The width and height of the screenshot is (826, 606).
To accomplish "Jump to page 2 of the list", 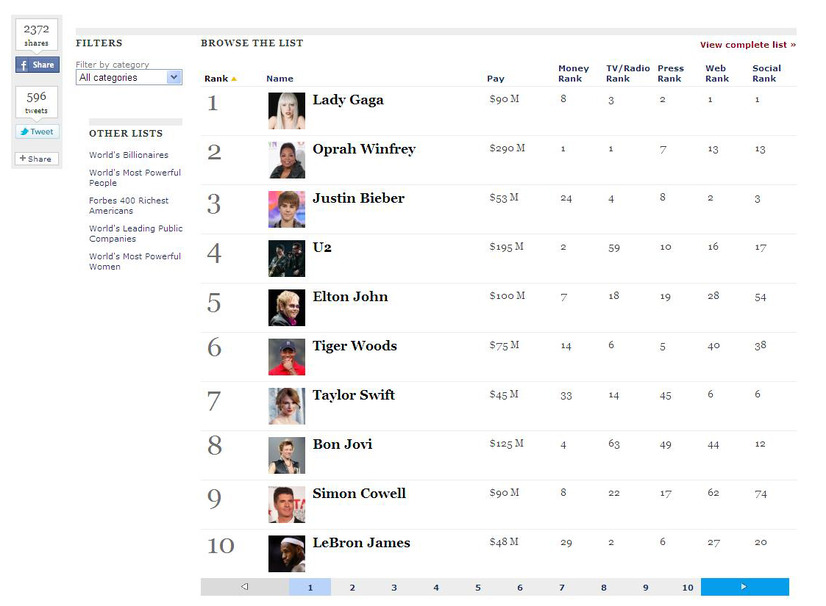I will click(352, 587).
